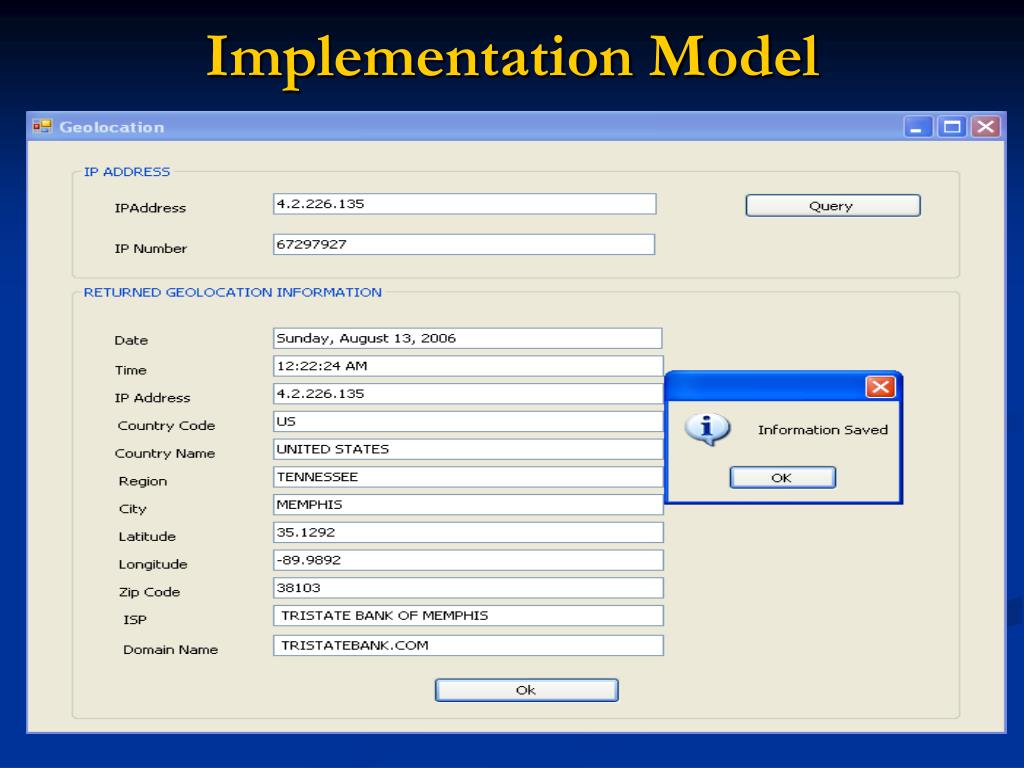Click the 'IP ADDRESS' group heading
The image size is (1024, 768).
[127, 172]
